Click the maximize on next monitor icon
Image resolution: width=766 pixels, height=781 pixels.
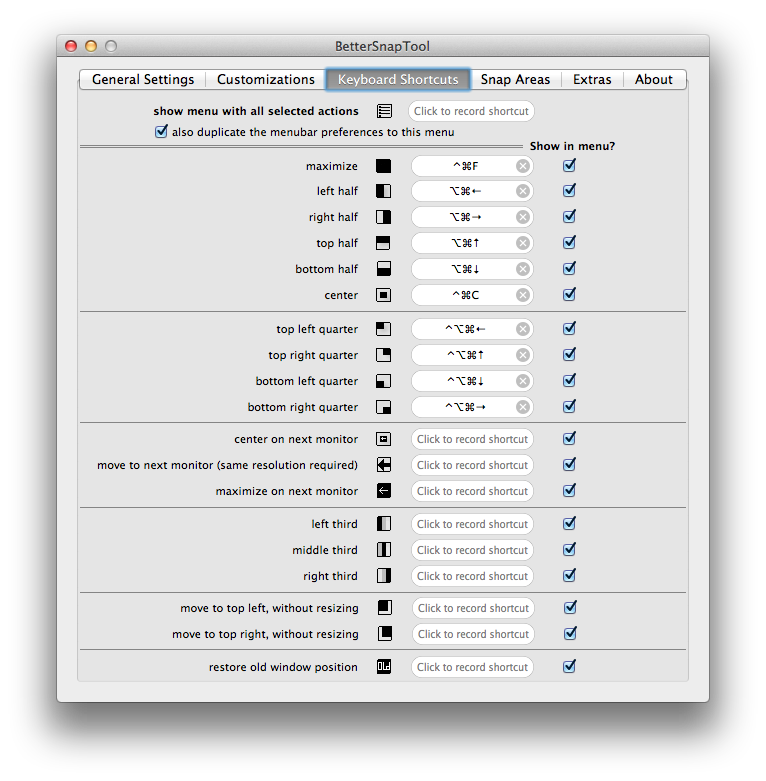(x=383, y=491)
